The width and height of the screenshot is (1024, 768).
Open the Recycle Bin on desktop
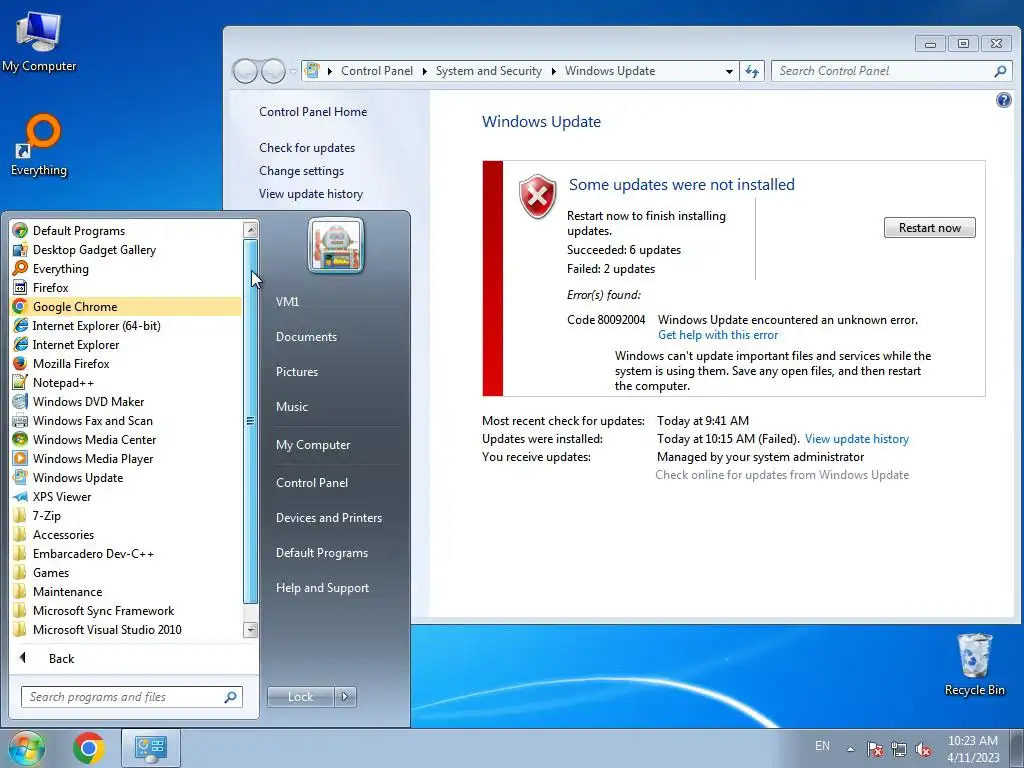pos(974,664)
